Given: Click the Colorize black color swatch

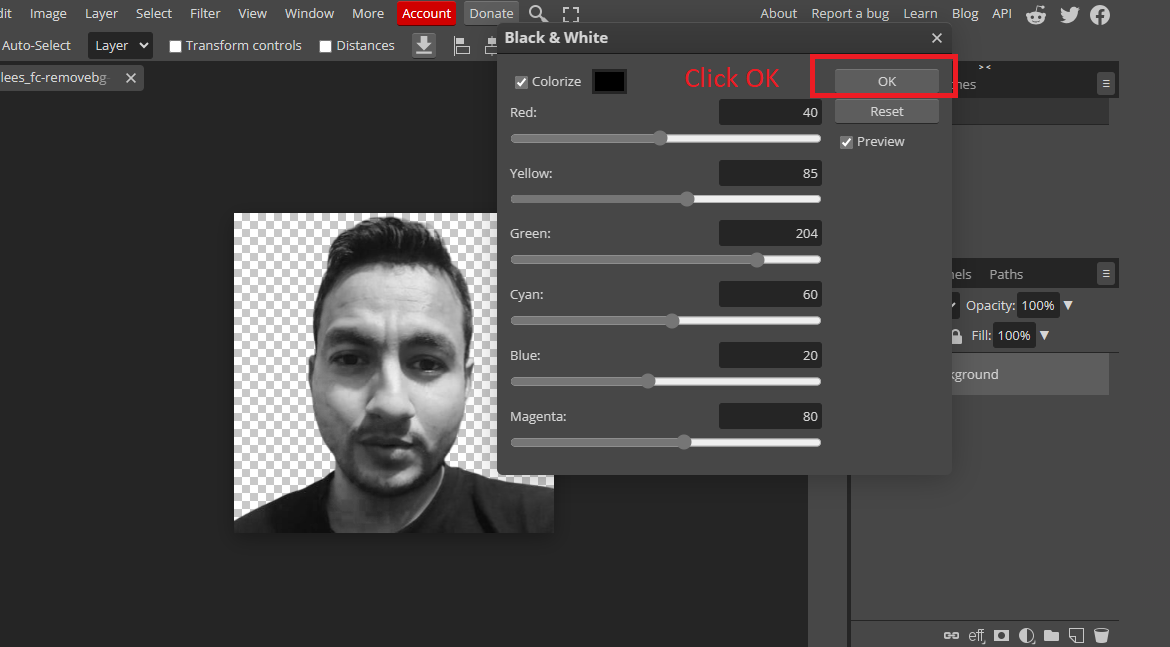Looking at the screenshot, I should [x=609, y=82].
